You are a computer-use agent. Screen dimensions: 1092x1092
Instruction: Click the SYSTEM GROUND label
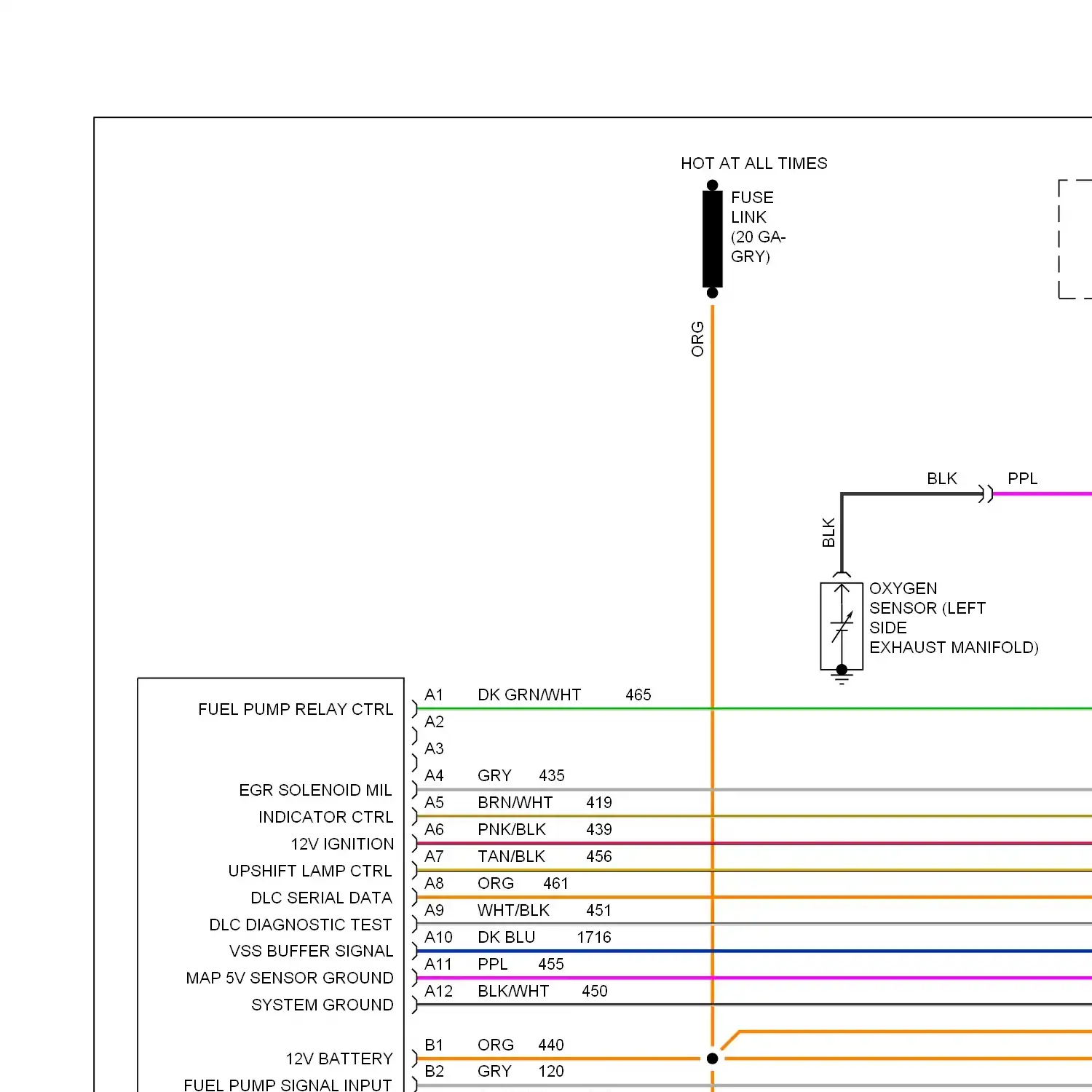pos(322,1005)
